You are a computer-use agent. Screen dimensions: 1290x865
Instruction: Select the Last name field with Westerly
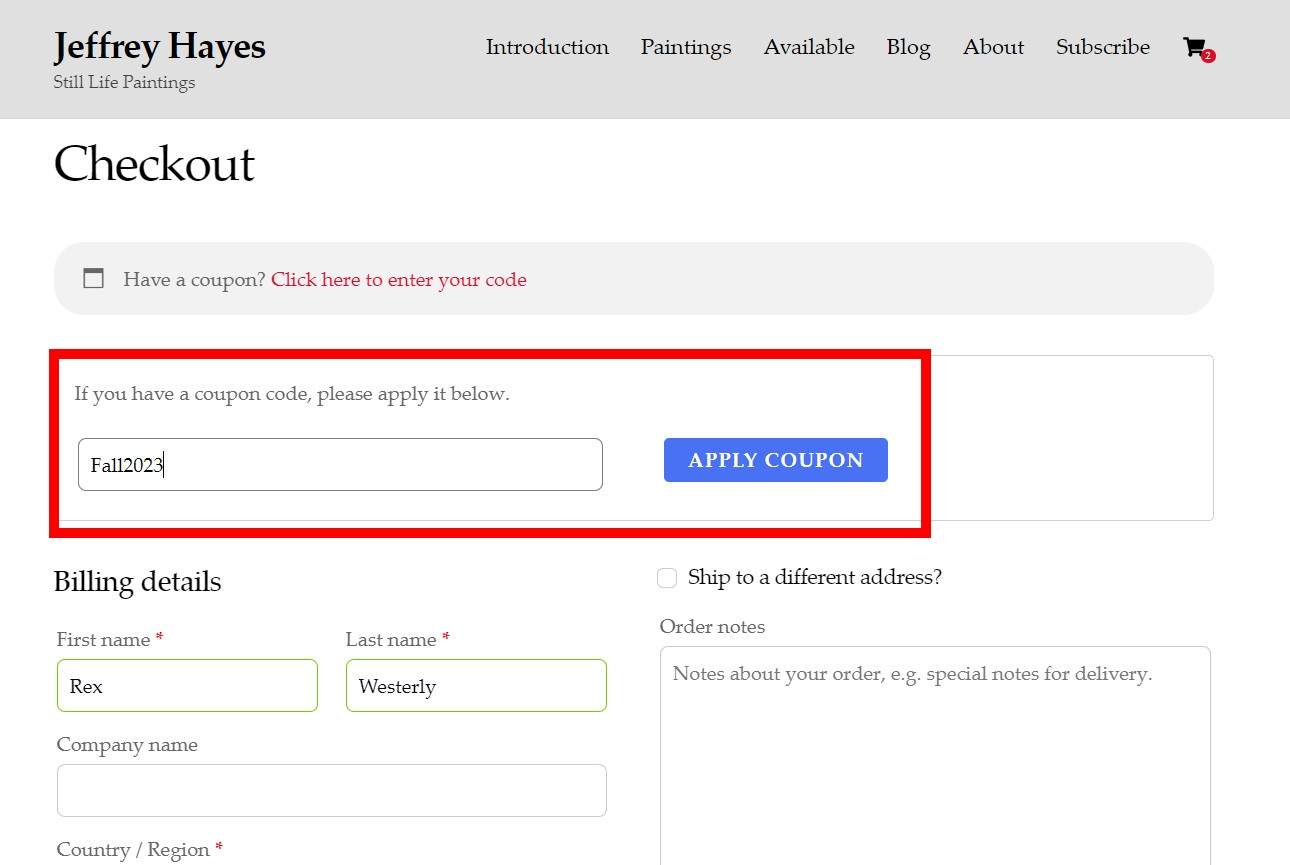476,686
